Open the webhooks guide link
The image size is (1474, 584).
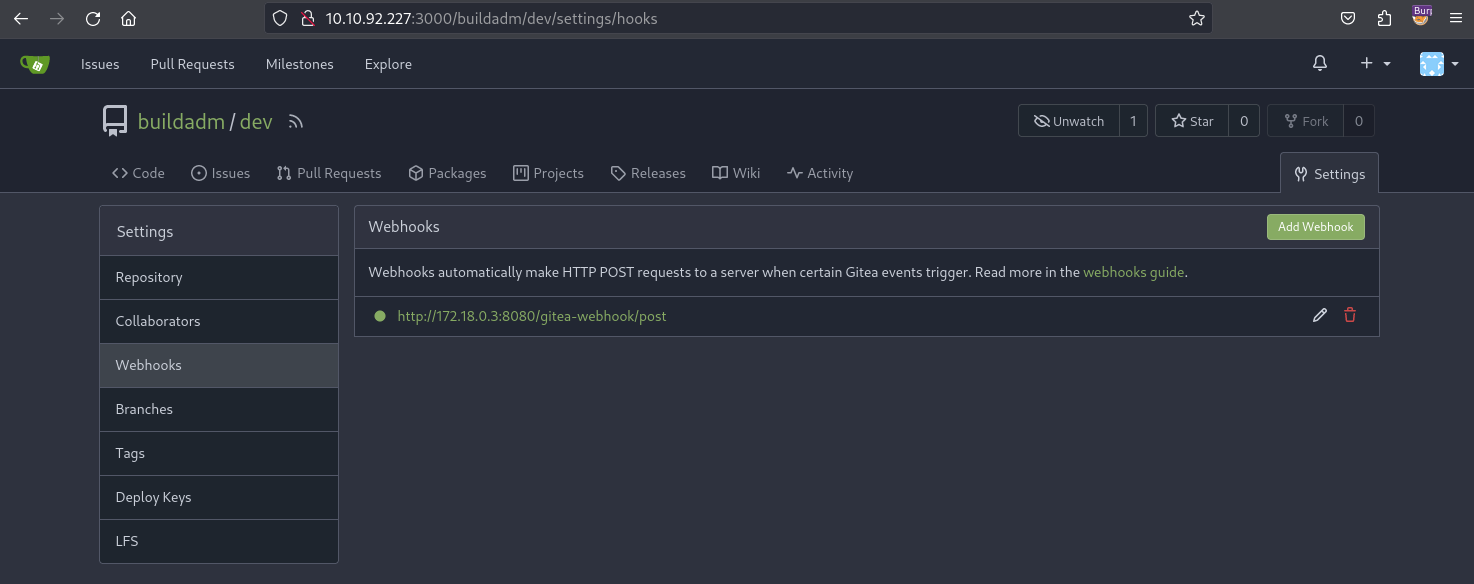(1134, 272)
